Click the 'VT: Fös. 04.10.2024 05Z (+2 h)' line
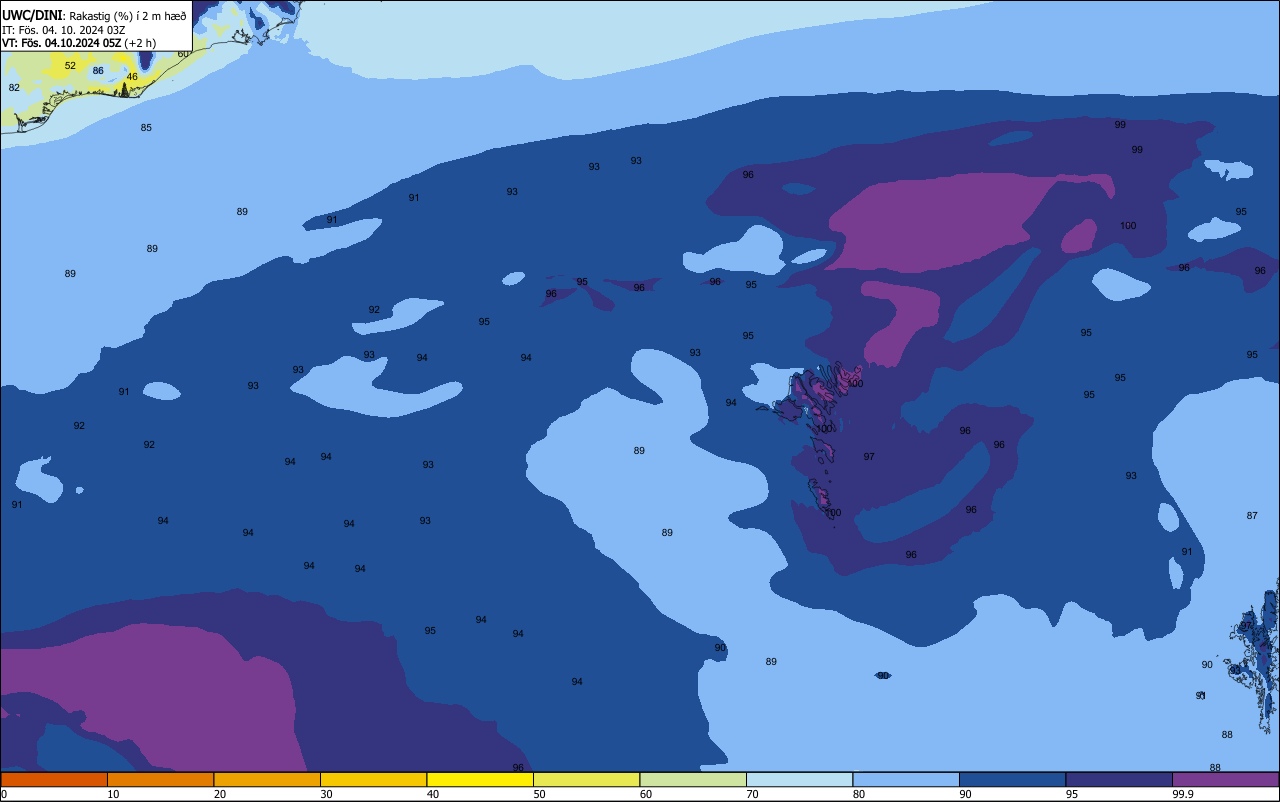 click(x=79, y=43)
